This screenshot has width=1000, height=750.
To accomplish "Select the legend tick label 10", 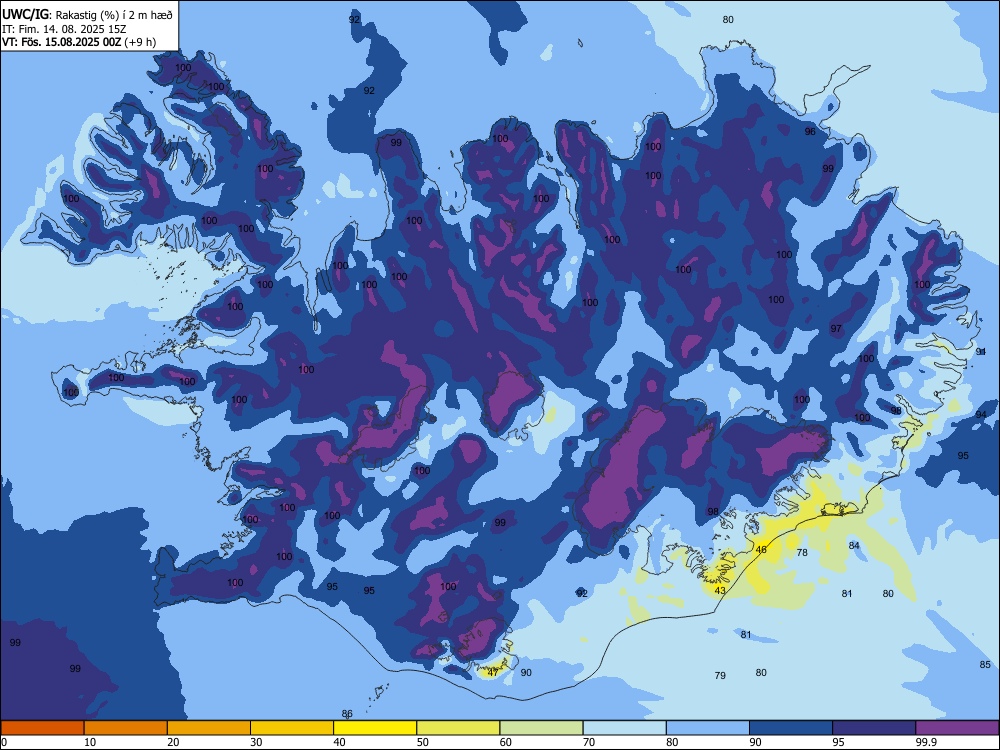I will pos(90,742).
